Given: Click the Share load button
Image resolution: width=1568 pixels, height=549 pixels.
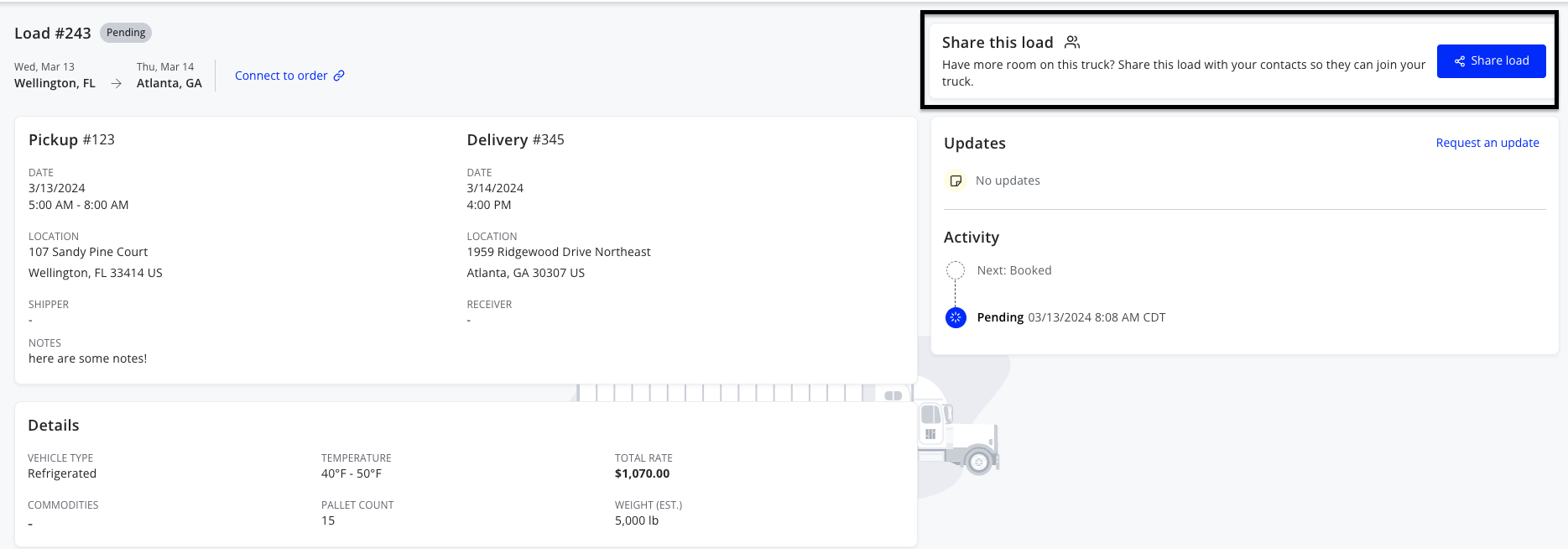Looking at the screenshot, I should pos(1491,61).
